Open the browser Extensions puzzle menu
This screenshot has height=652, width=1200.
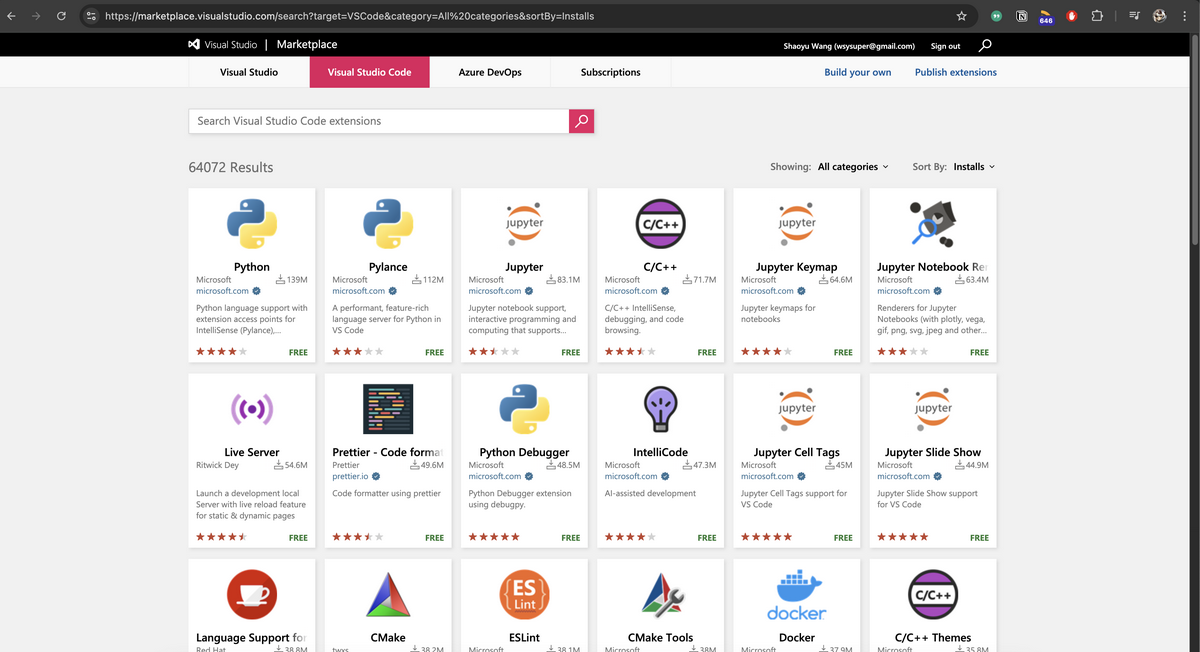(1097, 16)
